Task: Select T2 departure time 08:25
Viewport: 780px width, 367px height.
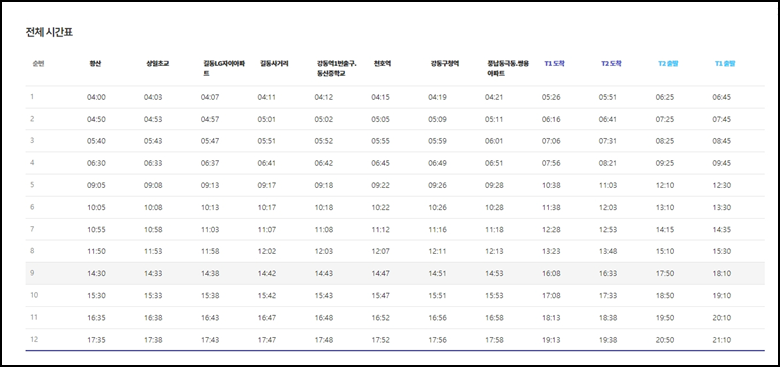Action: pyautogui.click(x=665, y=141)
